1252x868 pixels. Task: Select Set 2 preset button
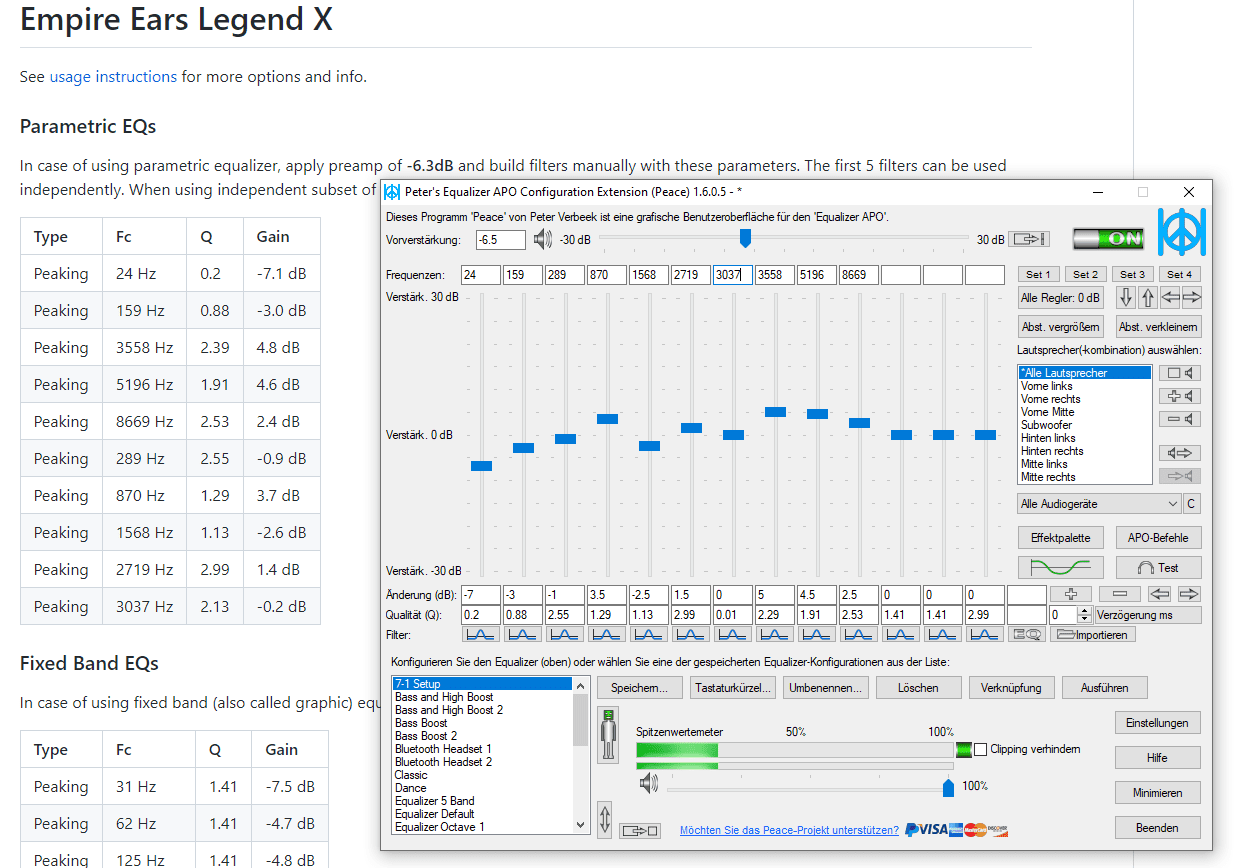click(1086, 274)
